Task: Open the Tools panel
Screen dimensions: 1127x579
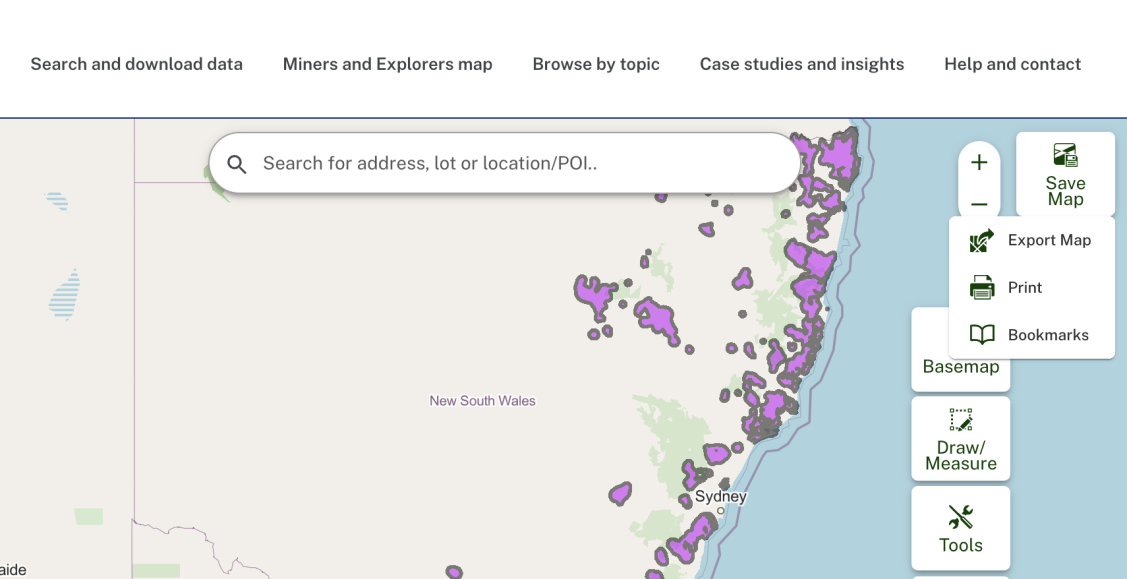Action: click(961, 528)
